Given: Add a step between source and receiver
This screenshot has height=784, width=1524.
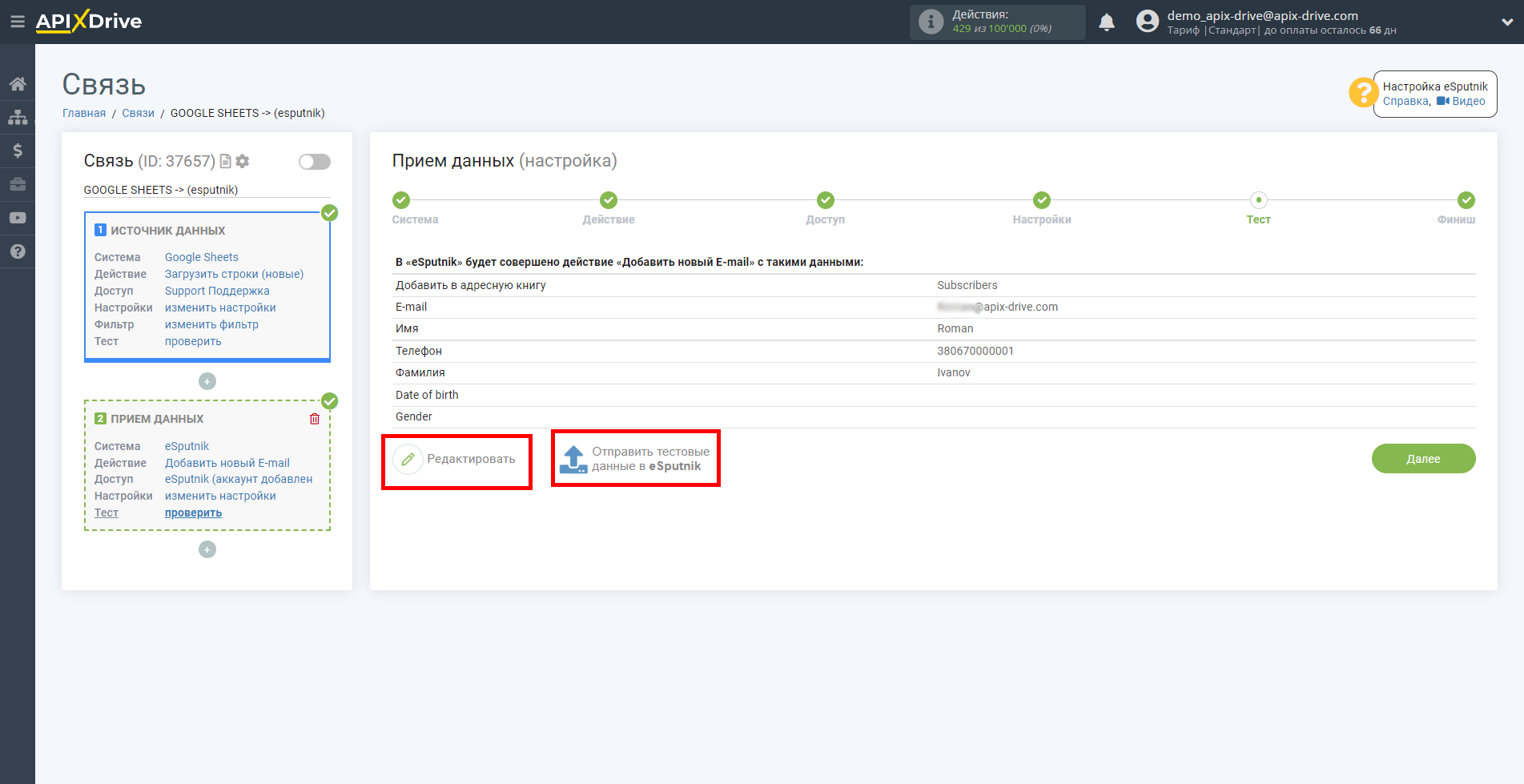Looking at the screenshot, I should (x=207, y=381).
